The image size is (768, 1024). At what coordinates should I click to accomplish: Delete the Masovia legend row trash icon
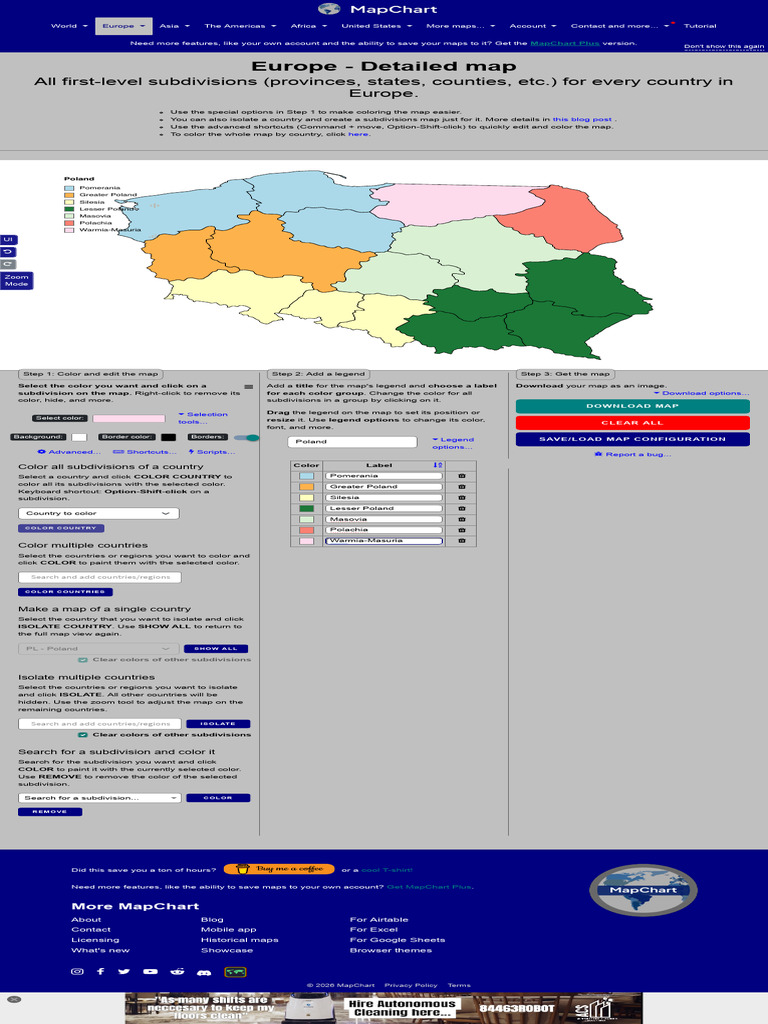[462, 519]
